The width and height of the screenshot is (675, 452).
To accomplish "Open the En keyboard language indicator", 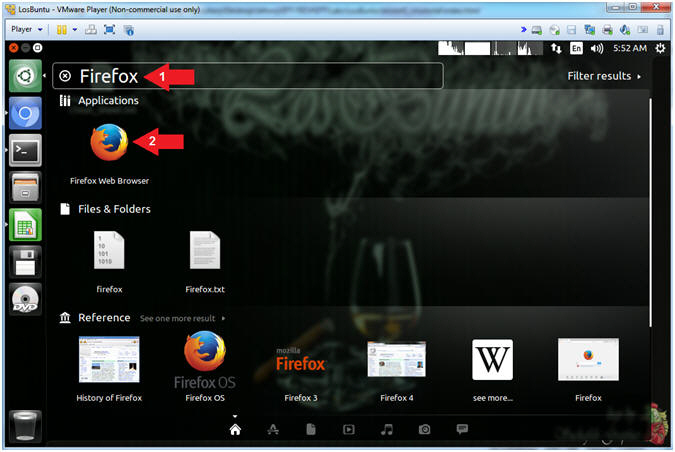I will point(576,48).
